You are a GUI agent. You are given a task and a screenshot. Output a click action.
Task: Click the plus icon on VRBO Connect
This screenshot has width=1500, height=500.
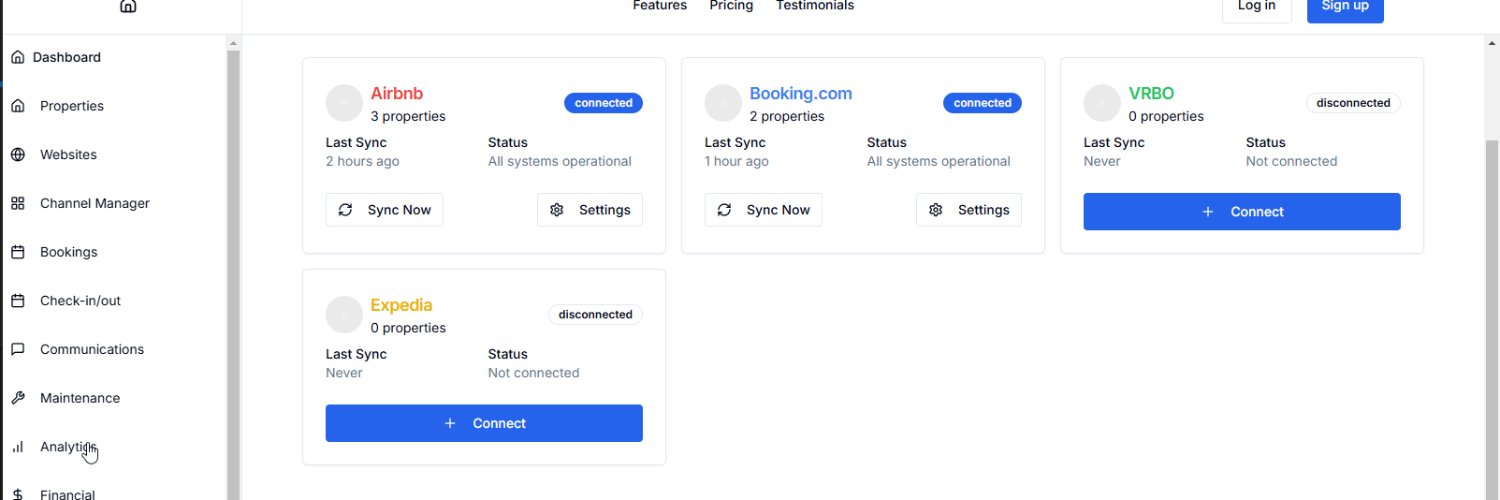point(1208,212)
